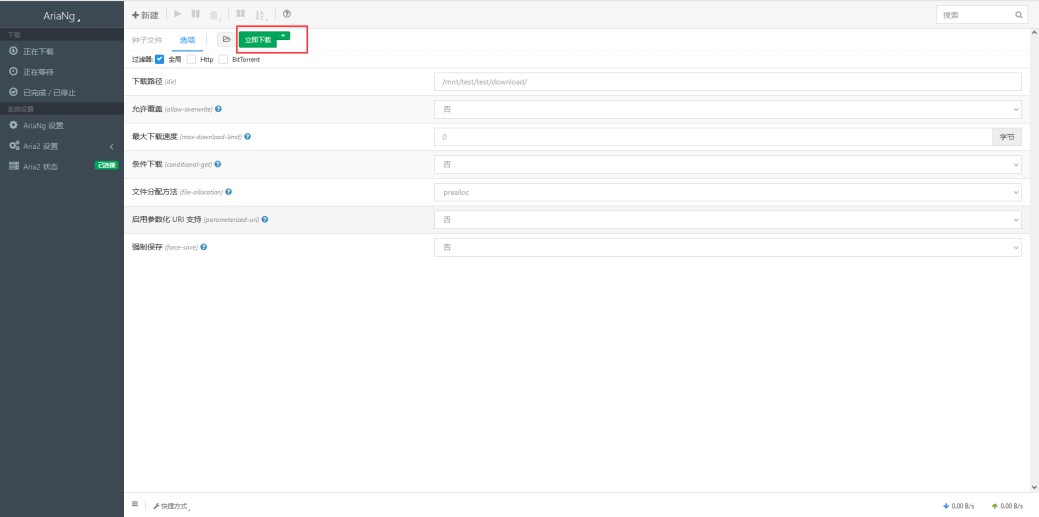Expand the green download button arrow
The width and height of the screenshot is (1039, 517).
[x=284, y=37]
